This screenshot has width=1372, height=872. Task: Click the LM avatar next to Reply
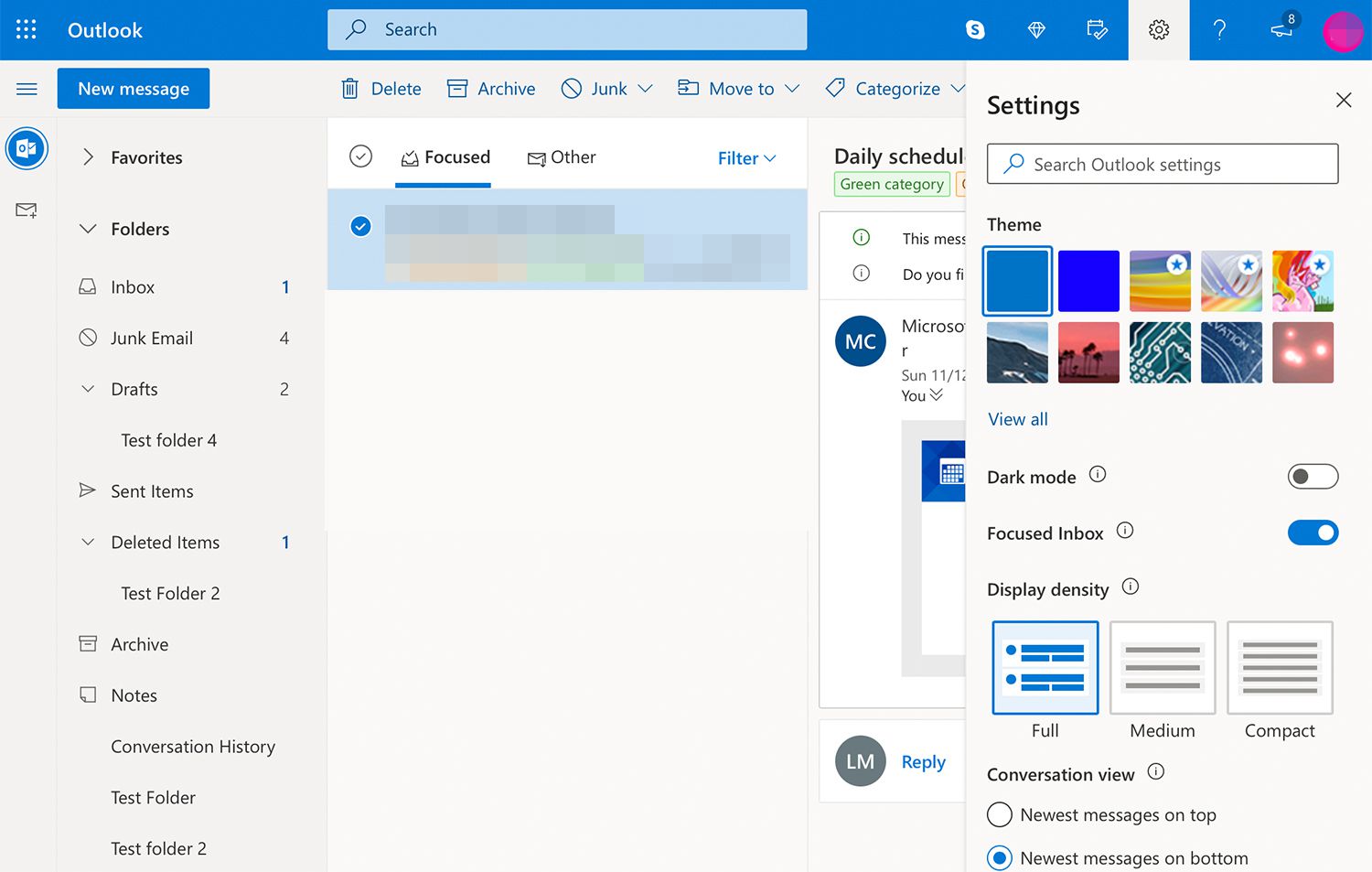[x=861, y=761]
